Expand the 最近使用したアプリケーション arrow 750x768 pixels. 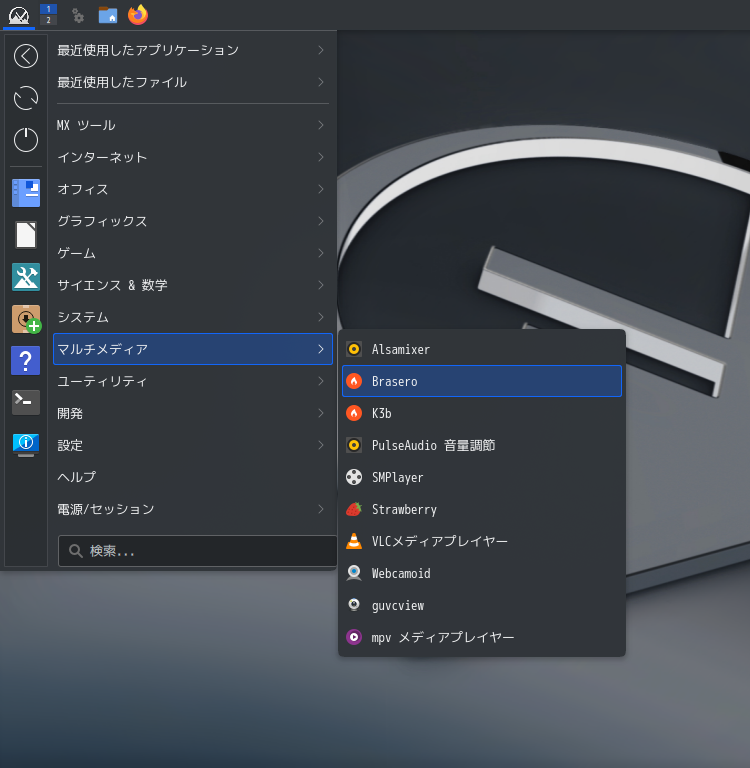321,50
